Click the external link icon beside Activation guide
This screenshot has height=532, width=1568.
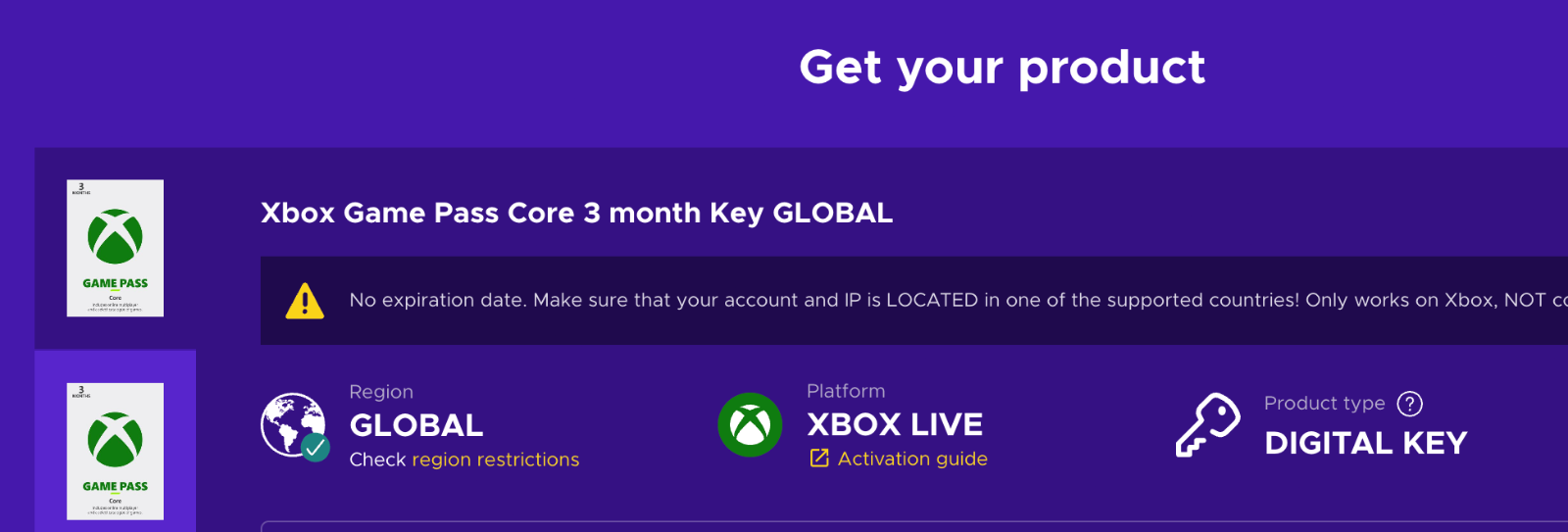coord(819,459)
